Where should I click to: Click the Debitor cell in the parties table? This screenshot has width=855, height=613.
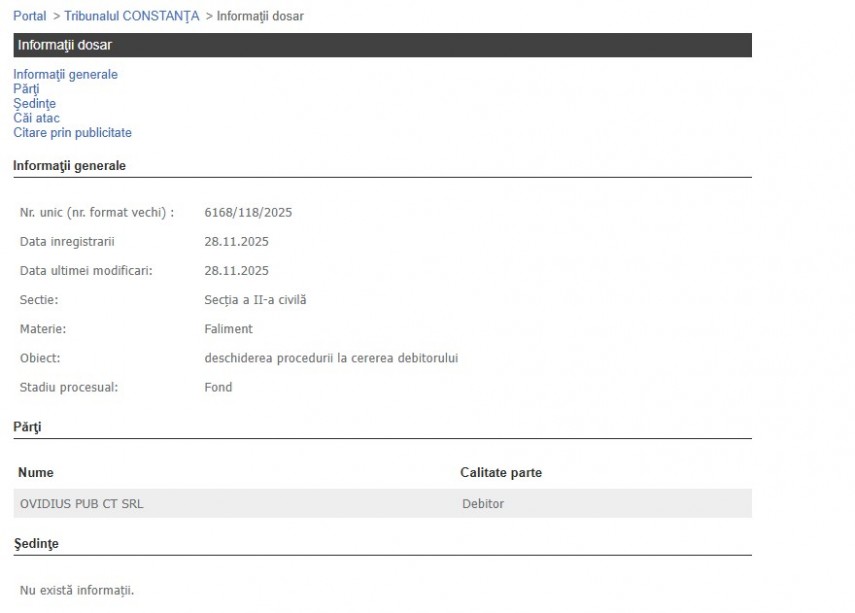point(483,504)
